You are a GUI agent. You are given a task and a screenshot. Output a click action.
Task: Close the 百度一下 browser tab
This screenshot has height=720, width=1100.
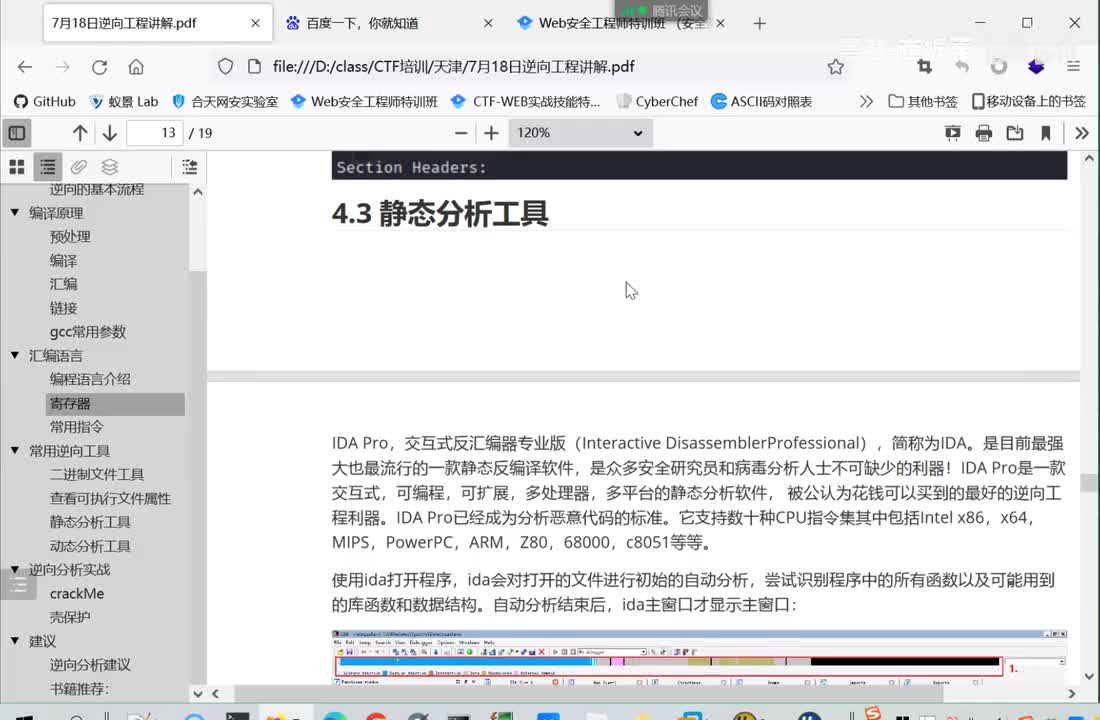pos(488,23)
